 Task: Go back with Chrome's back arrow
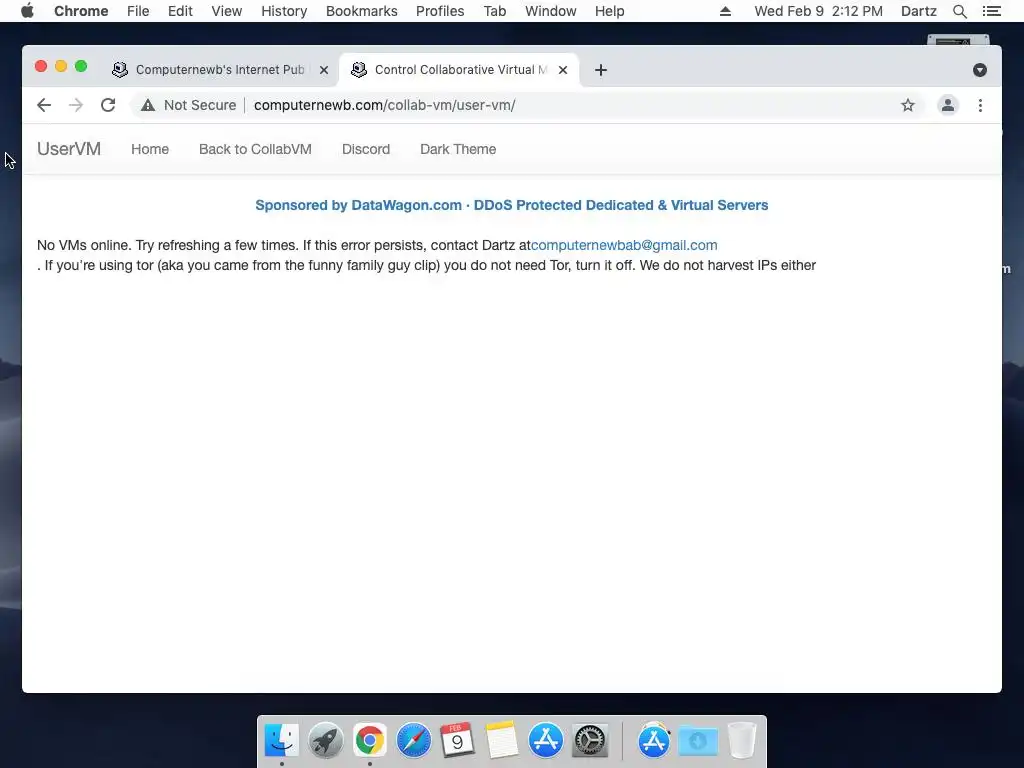[44, 105]
